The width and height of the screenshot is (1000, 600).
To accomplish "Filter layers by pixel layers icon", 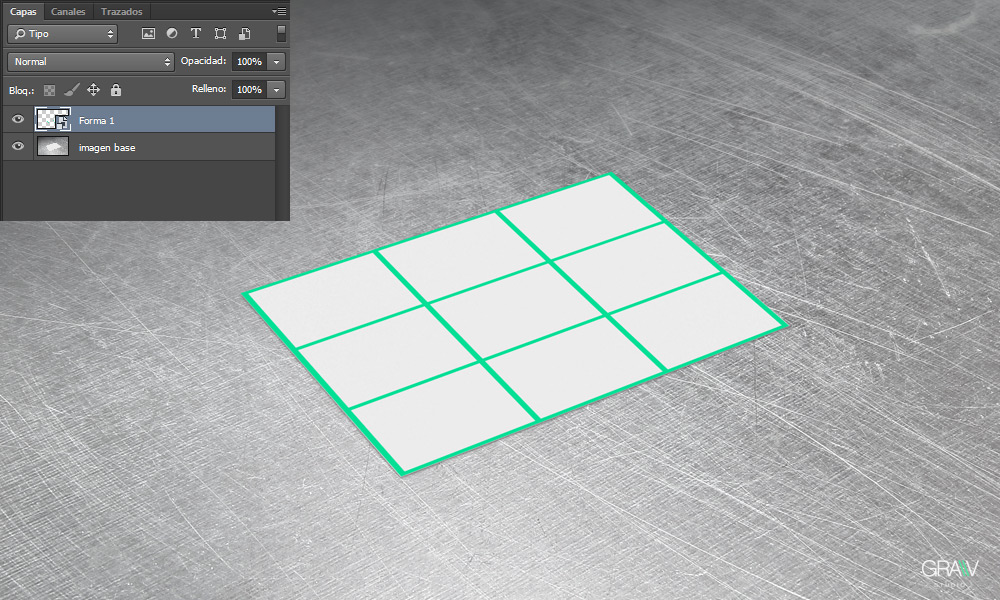I will [148, 34].
